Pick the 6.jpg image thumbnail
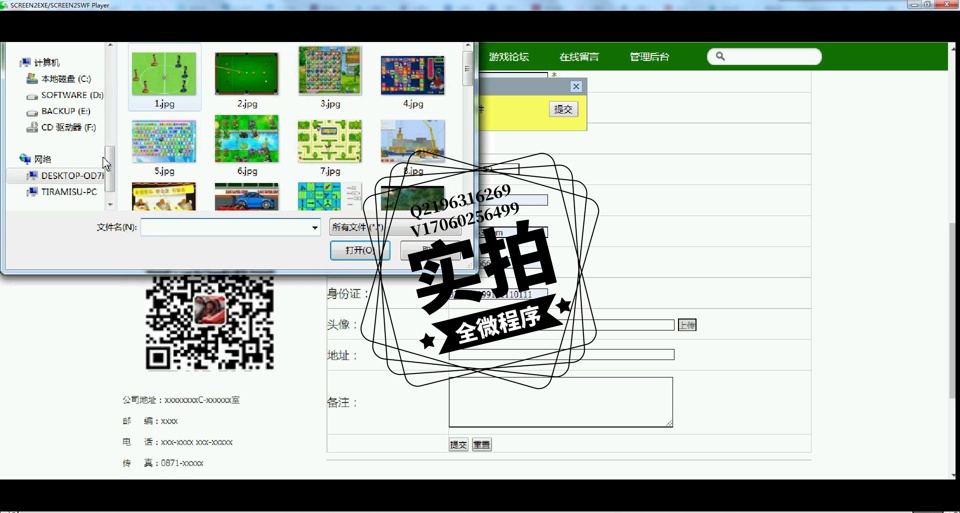The width and height of the screenshot is (960, 513). [247, 140]
